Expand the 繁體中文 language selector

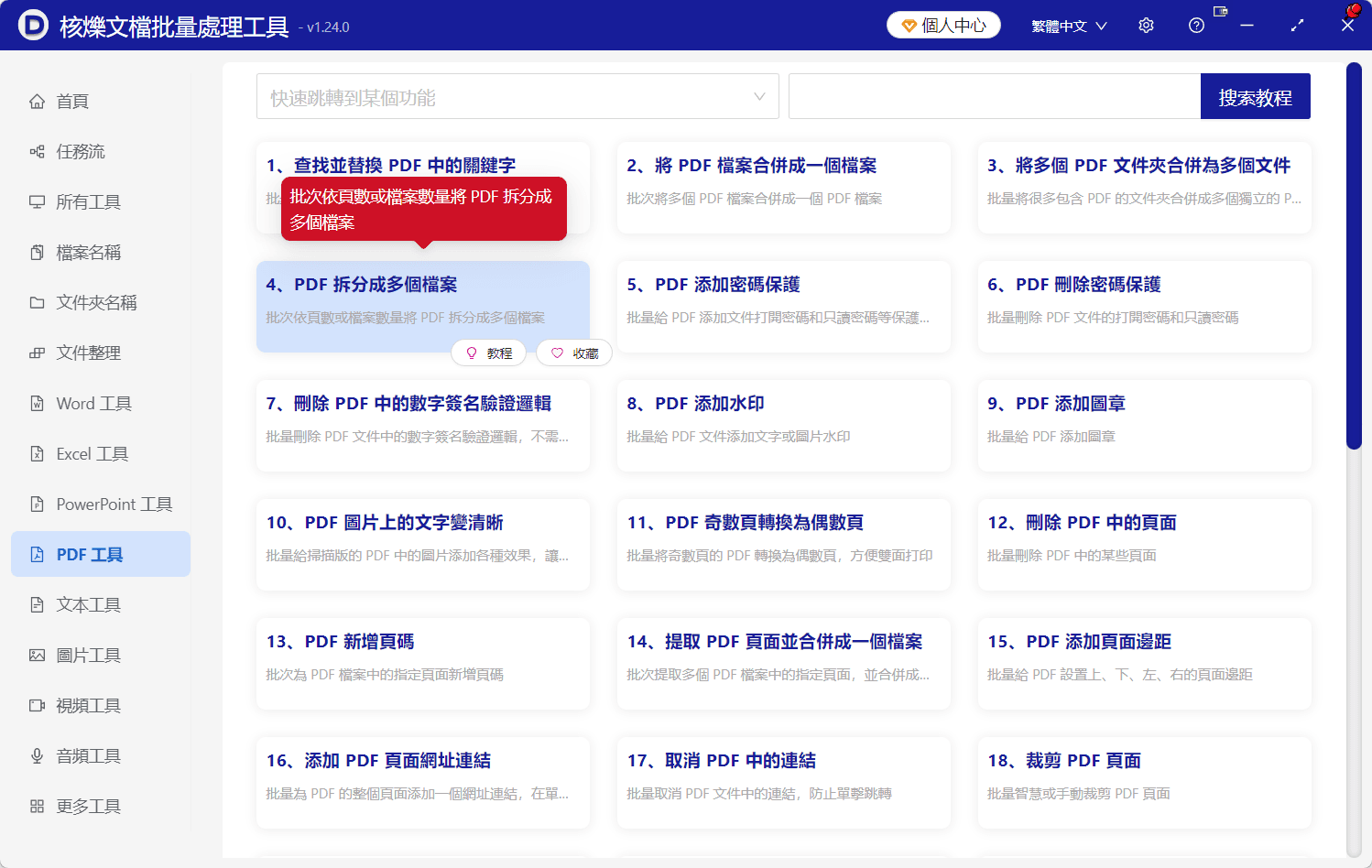coord(1069,26)
